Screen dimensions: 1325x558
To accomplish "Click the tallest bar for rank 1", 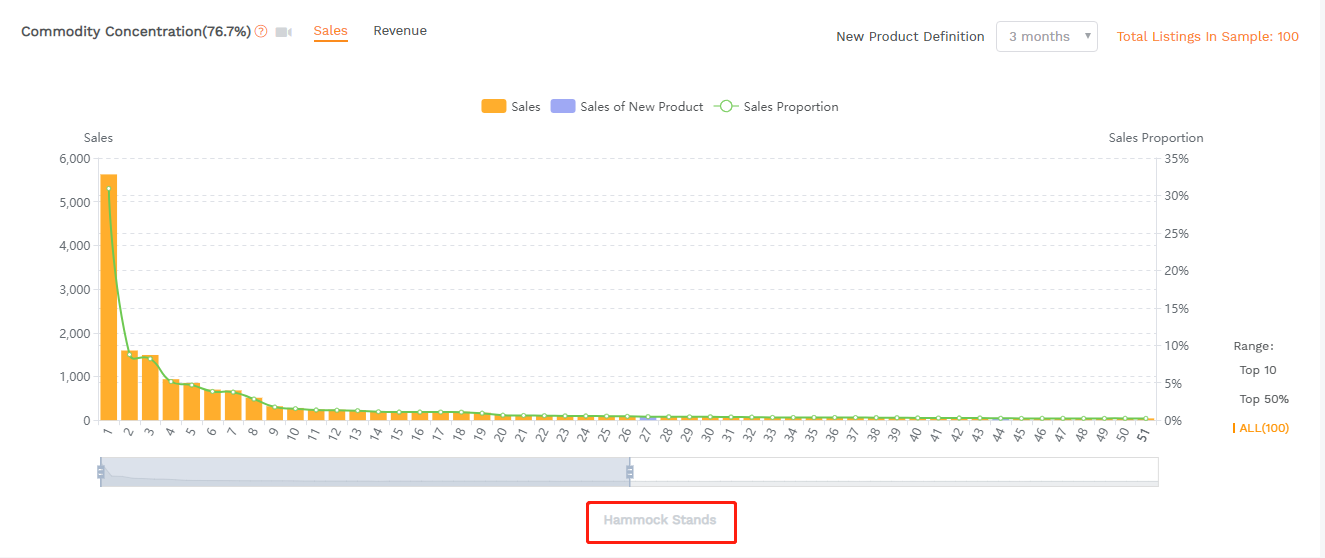I will click(x=108, y=300).
